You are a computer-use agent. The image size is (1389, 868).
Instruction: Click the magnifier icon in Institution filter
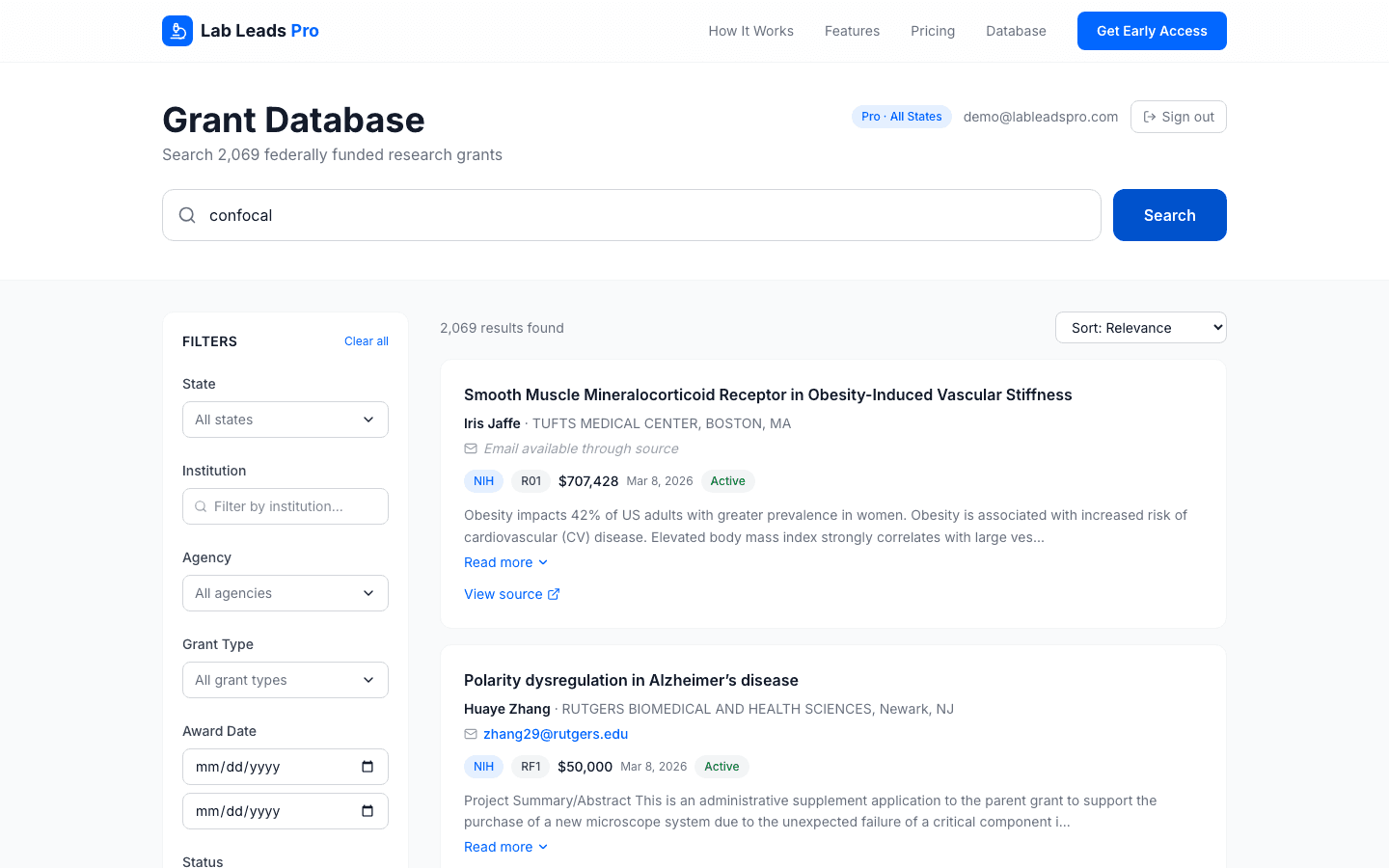(201, 506)
